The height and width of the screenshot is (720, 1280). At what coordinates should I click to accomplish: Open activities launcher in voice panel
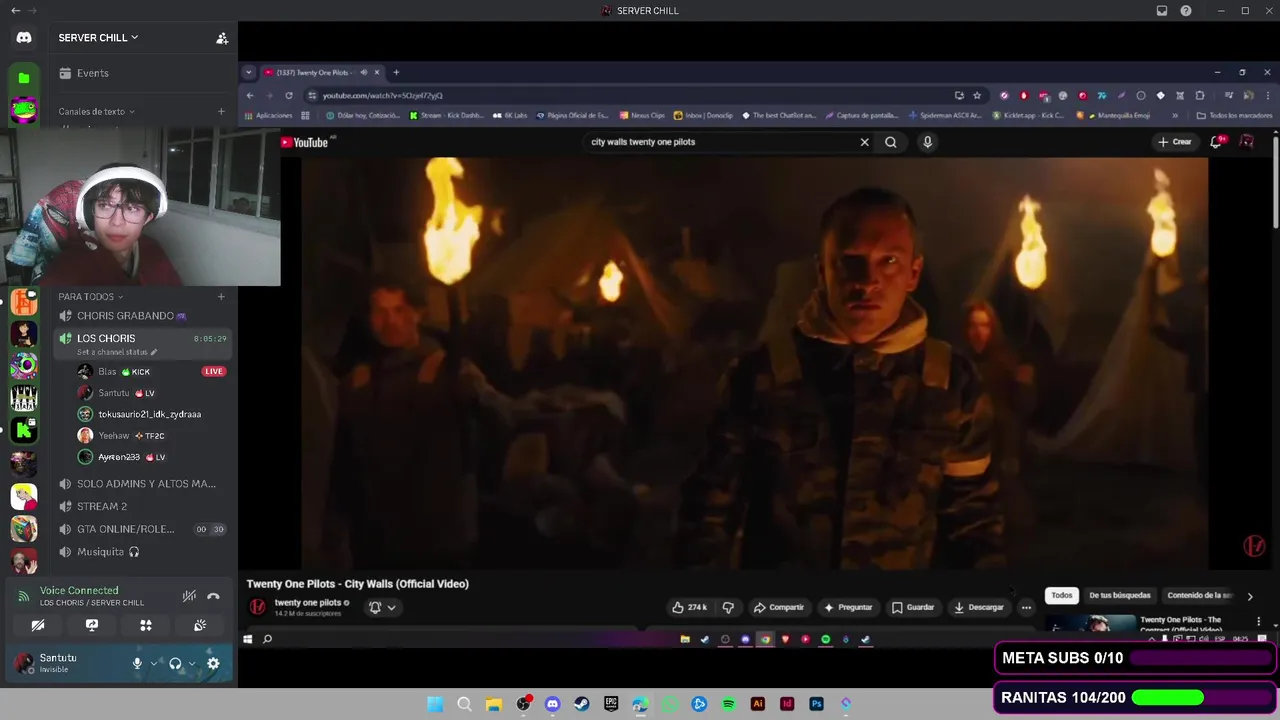coord(146,625)
